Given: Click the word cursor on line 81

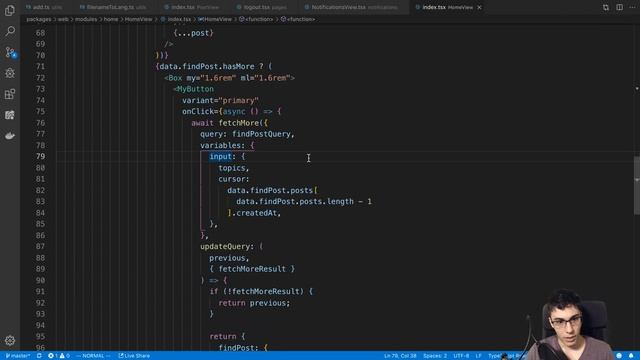Looking at the screenshot, I should tap(231, 179).
